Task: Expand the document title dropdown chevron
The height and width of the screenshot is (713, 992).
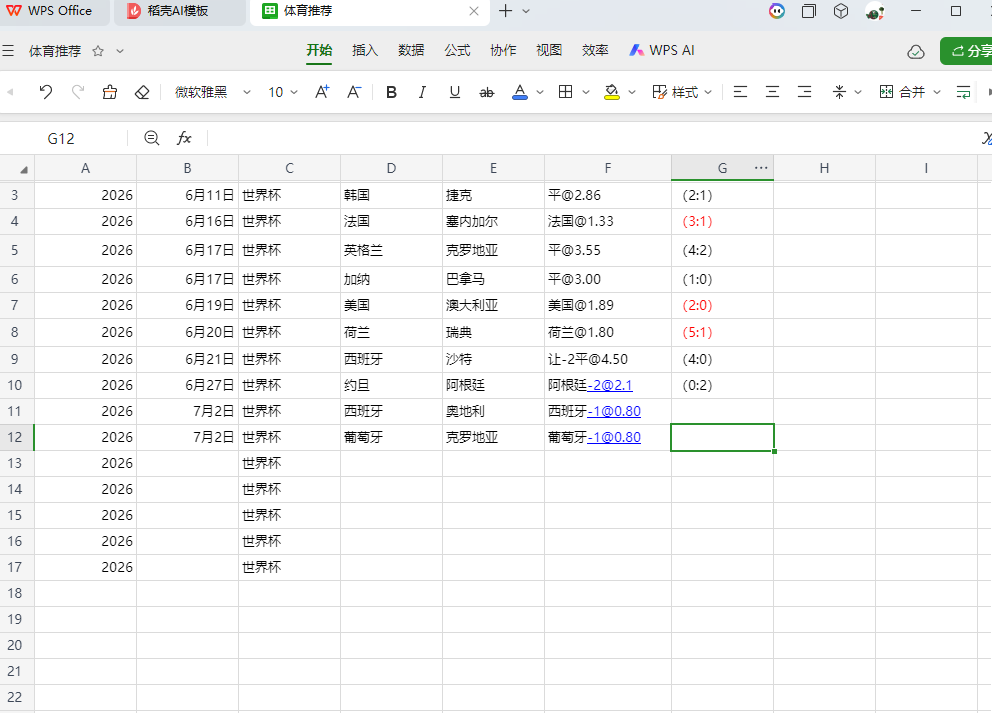Action: [120, 51]
